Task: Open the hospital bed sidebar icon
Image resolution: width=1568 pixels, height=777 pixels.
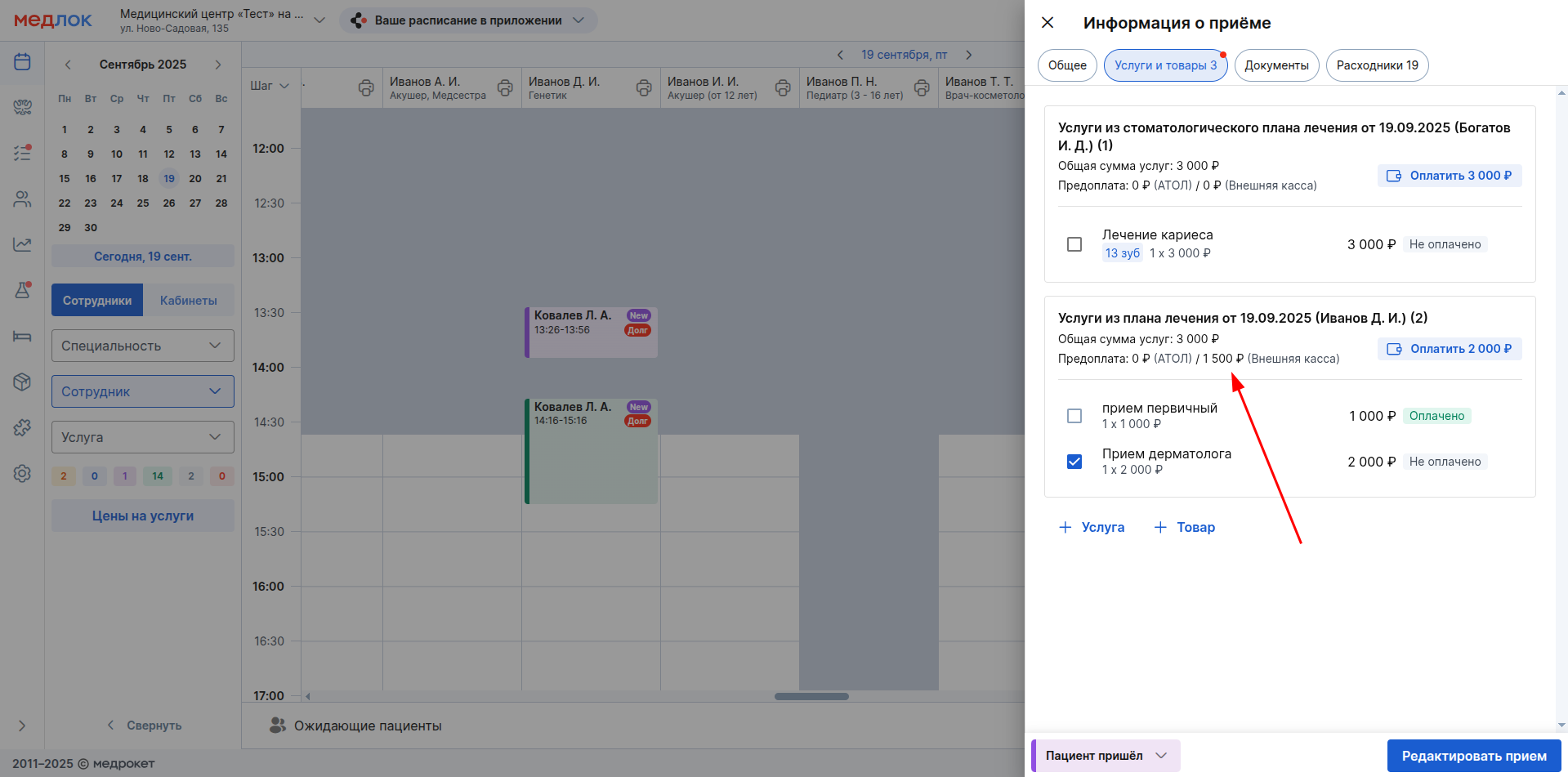Action: pos(22,336)
